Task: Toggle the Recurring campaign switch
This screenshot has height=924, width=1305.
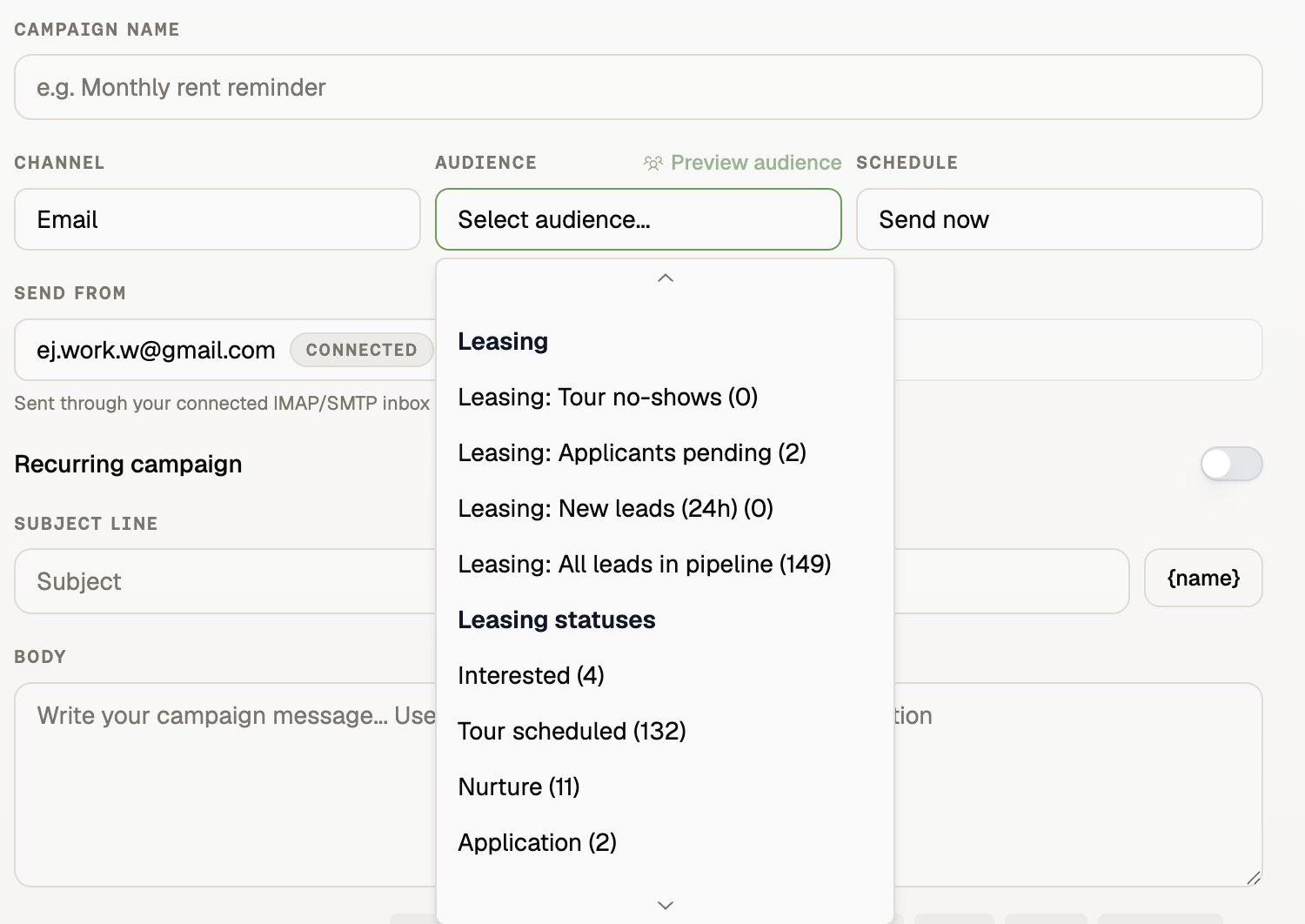Action: 1231,464
